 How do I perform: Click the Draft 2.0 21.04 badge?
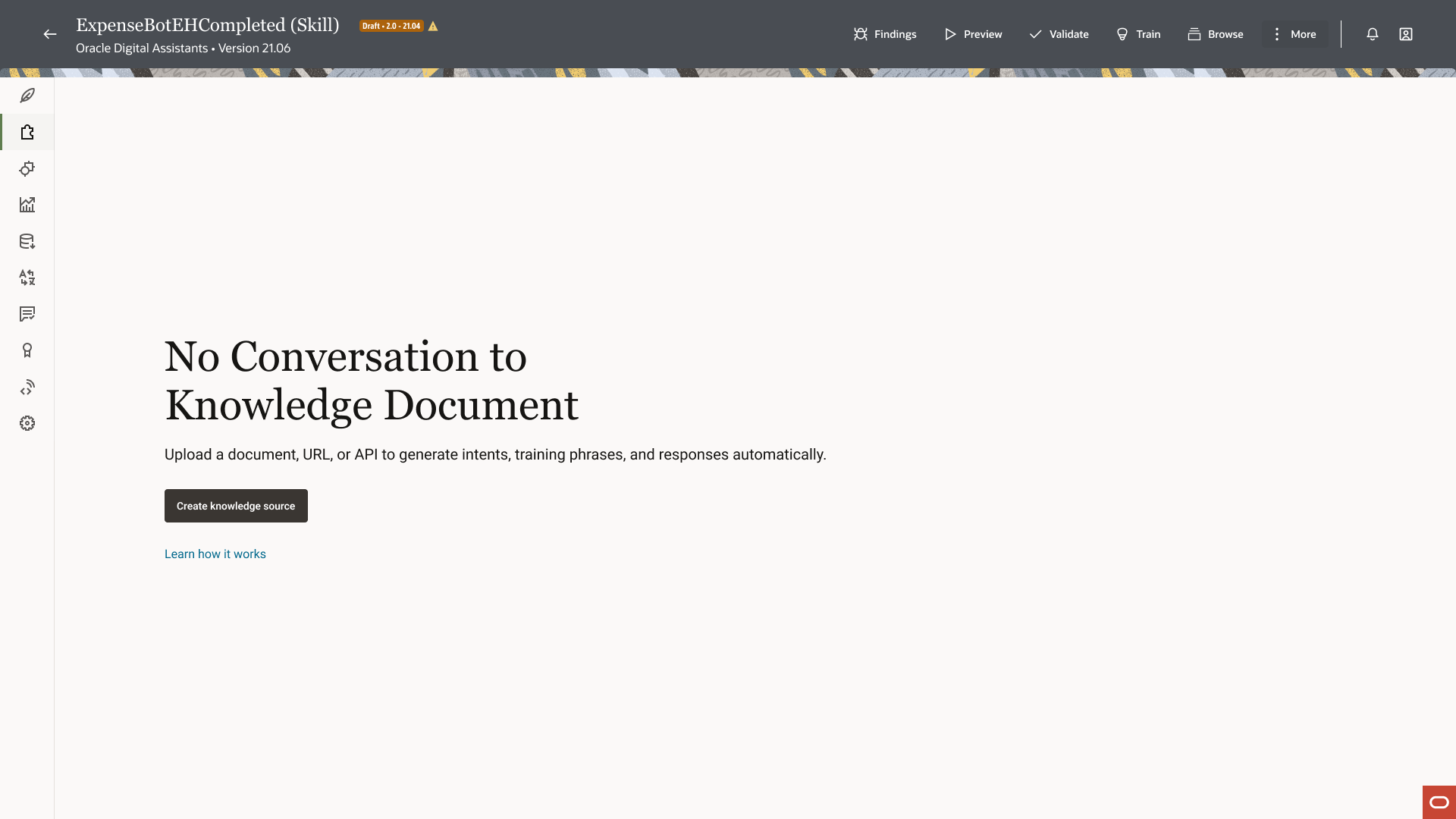point(391,26)
